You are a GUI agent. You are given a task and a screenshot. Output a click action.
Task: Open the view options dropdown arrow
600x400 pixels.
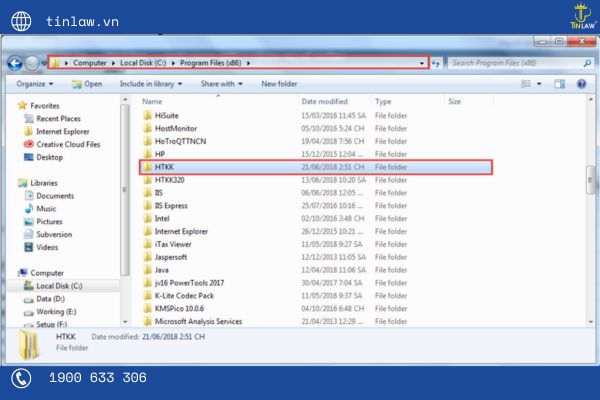(x=539, y=84)
